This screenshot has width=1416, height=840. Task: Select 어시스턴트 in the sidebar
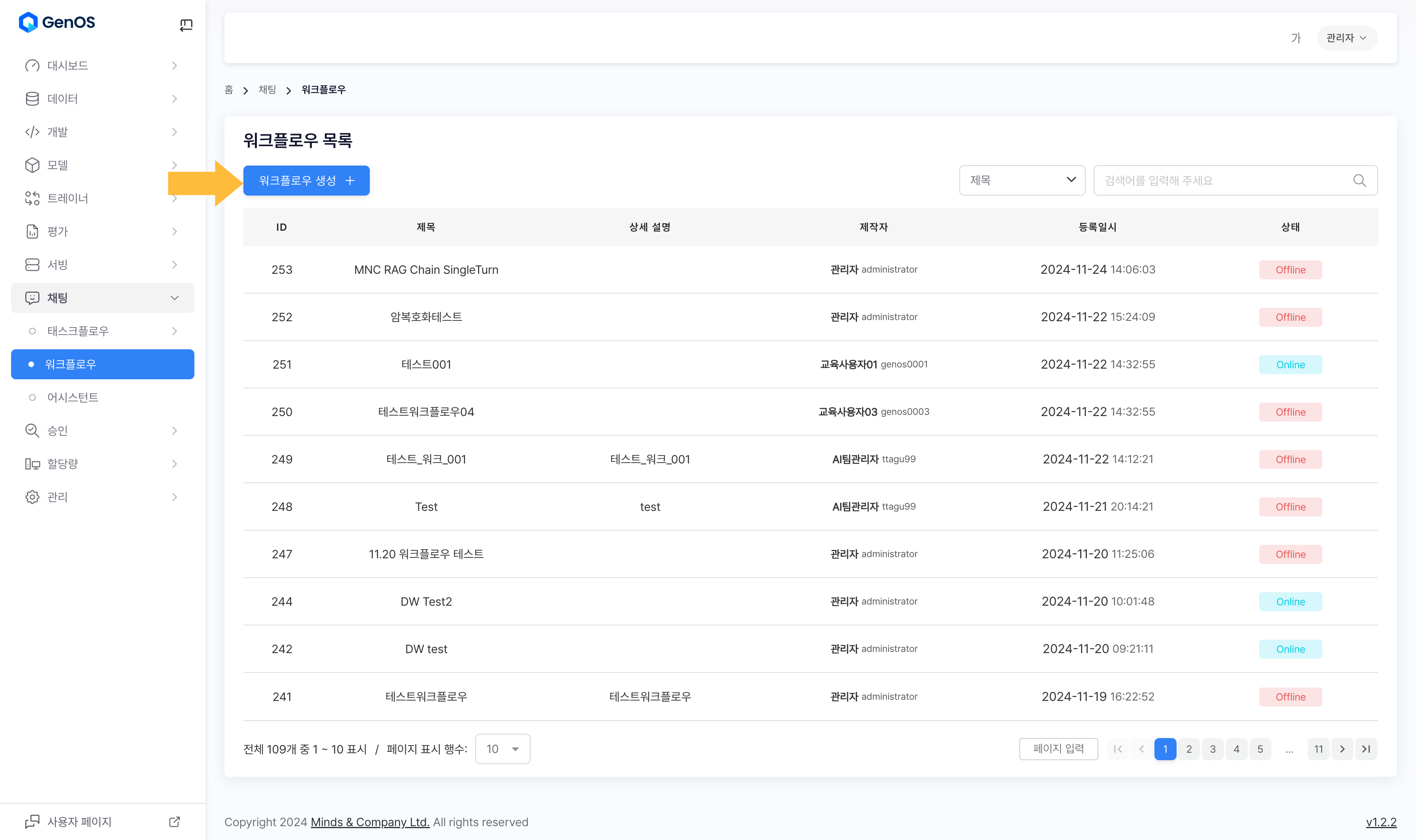click(73, 397)
